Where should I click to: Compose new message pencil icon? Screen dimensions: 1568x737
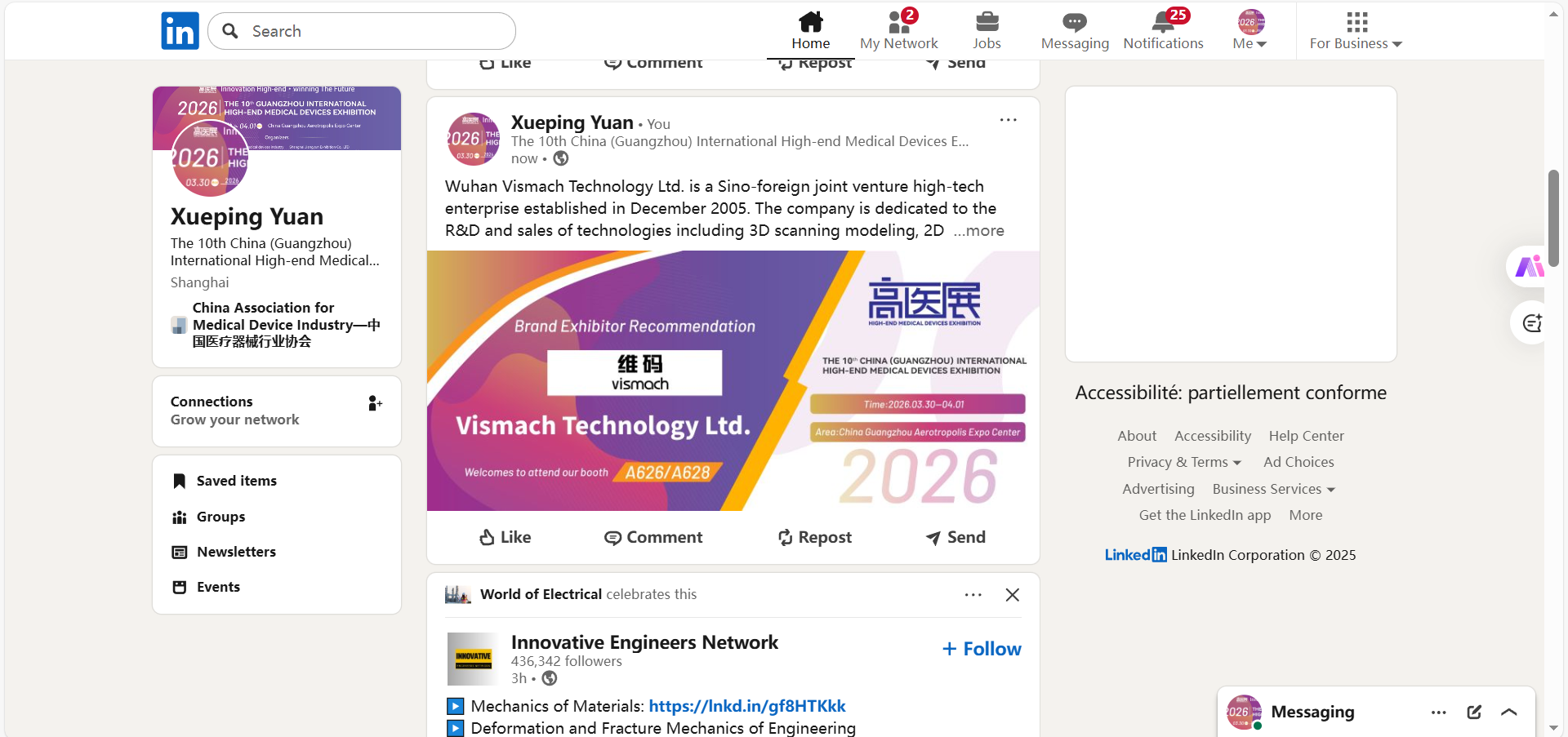click(1474, 712)
